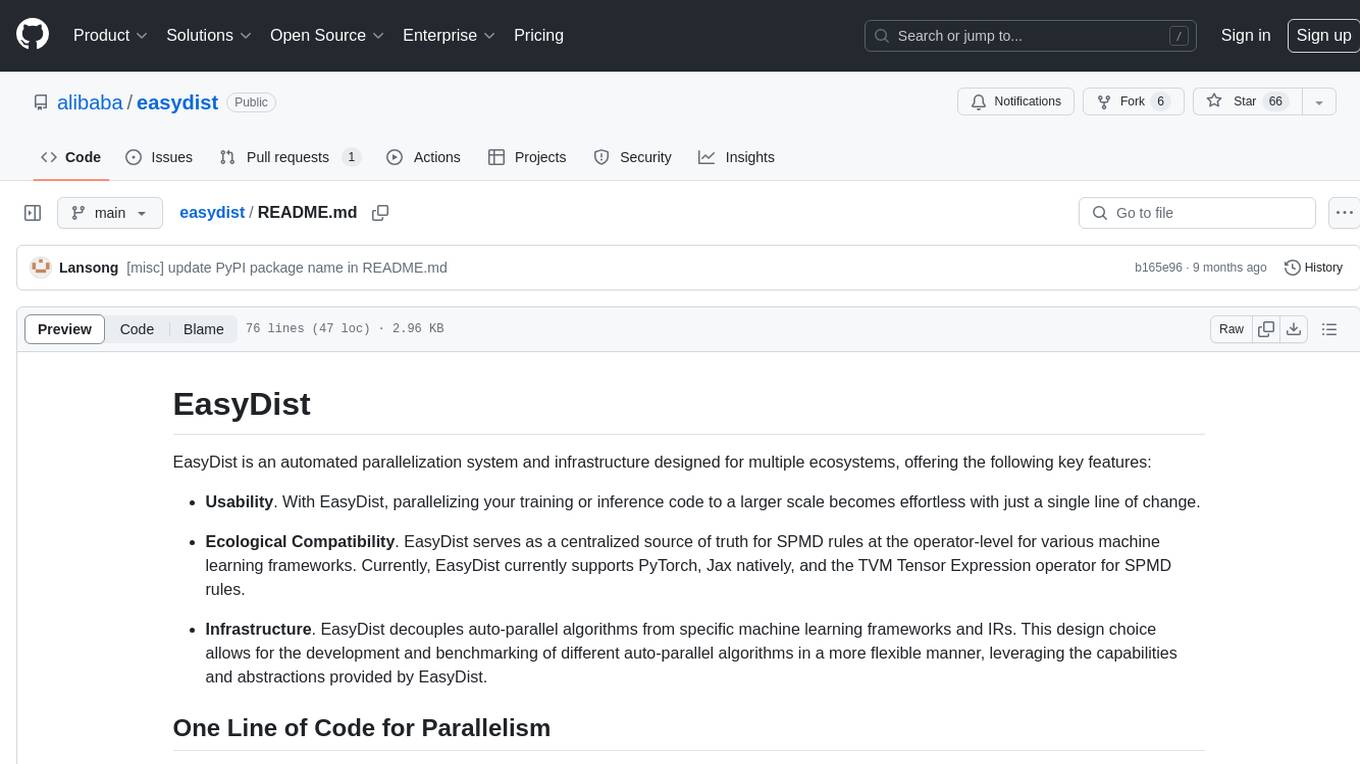Download the raw file
The width and height of the screenshot is (1360, 764).
tap(1294, 329)
